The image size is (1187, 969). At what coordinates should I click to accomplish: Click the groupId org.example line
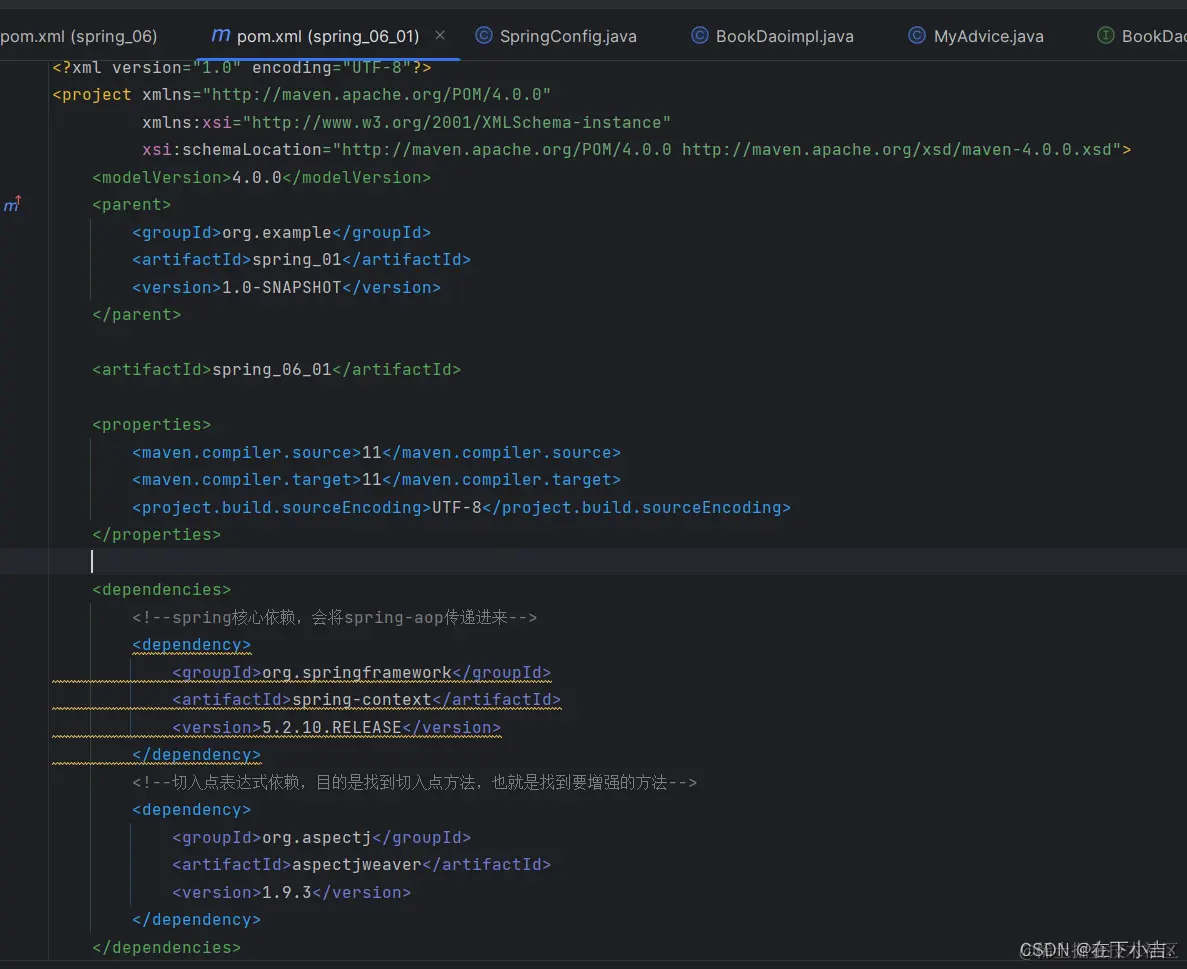pyautogui.click(x=282, y=232)
